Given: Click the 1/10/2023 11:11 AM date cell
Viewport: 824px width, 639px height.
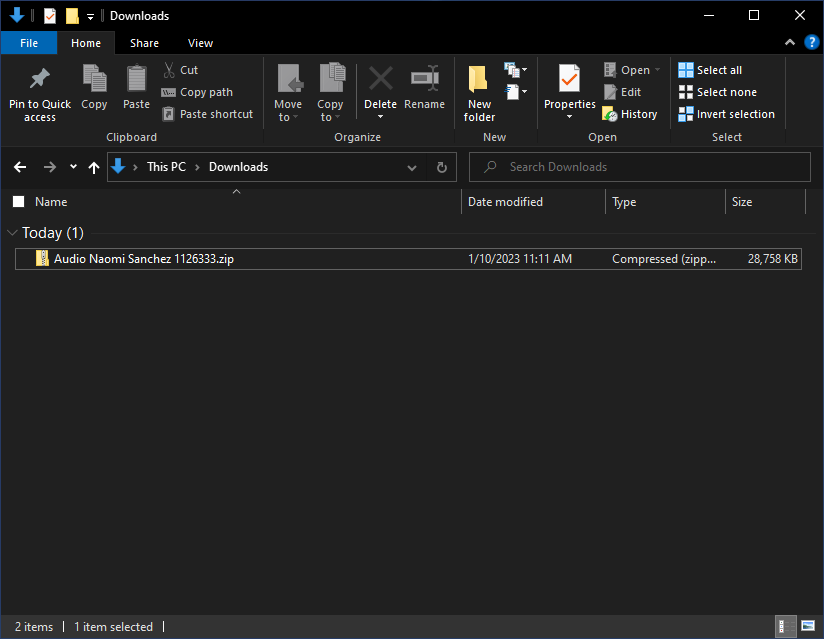Looking at the screenshot, I should [x=520, y=259].
